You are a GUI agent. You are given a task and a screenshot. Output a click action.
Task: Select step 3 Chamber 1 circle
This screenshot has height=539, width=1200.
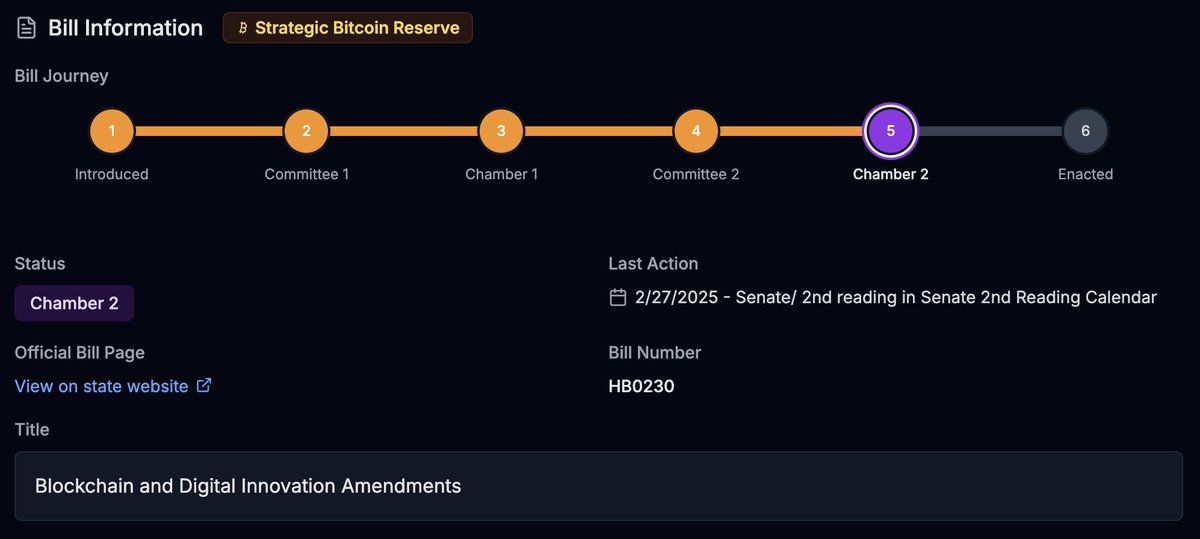coord(501,131)
